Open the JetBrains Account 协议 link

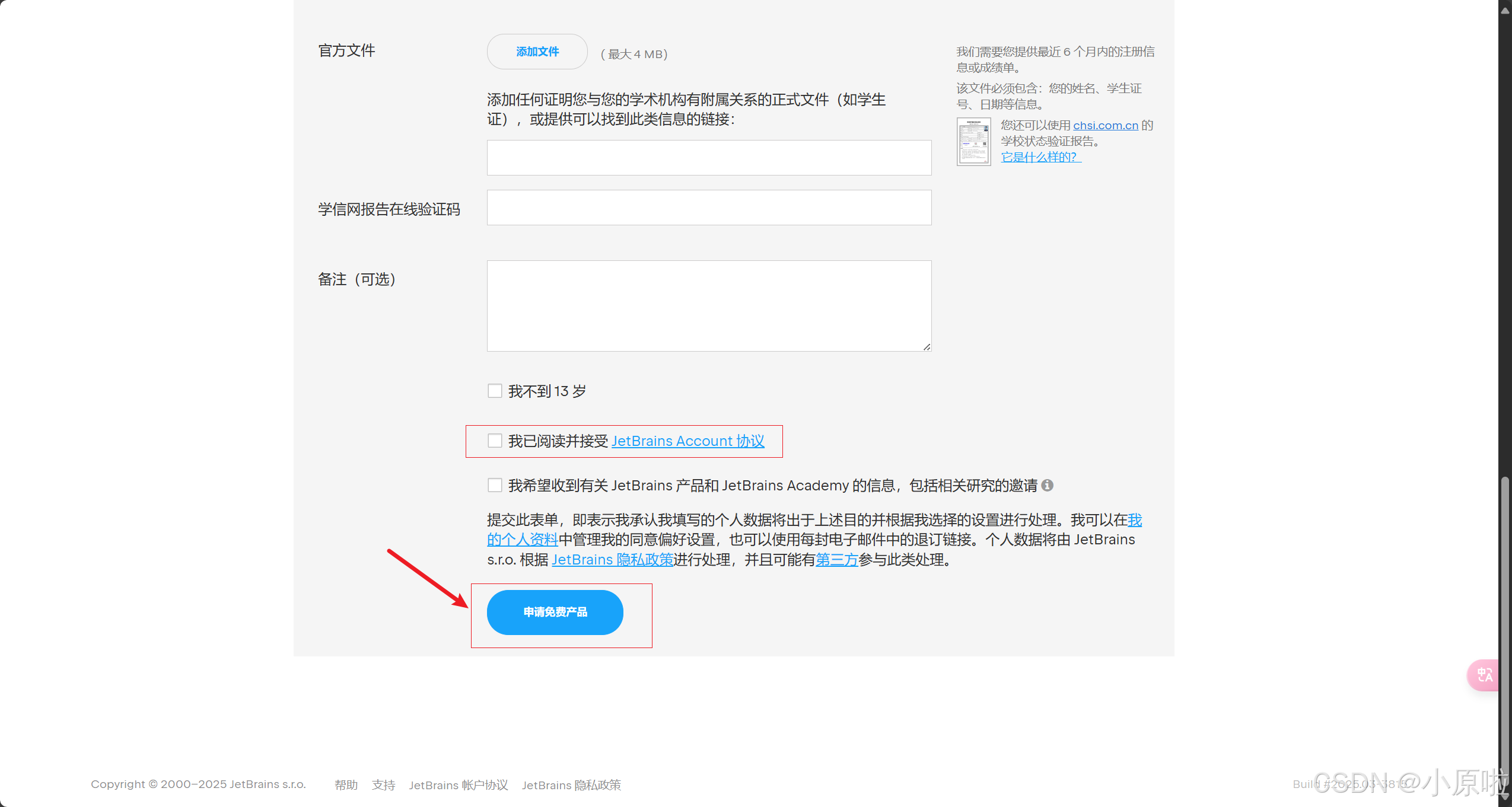coord(687,441)
